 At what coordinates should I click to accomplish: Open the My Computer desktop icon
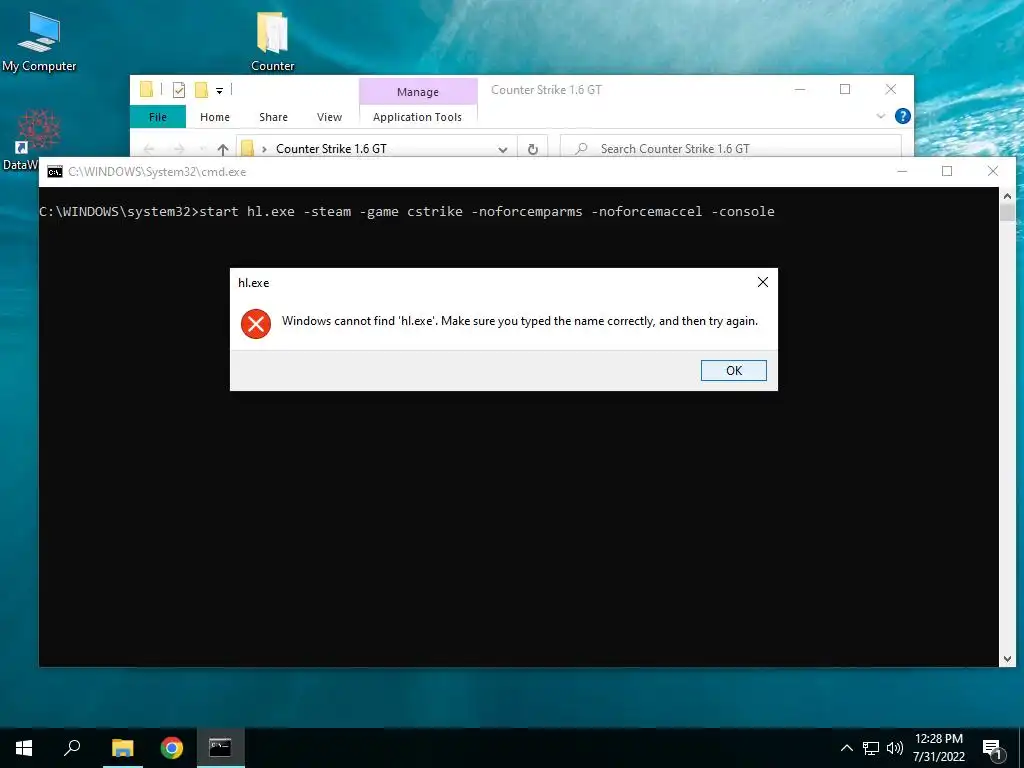(39, 41)
